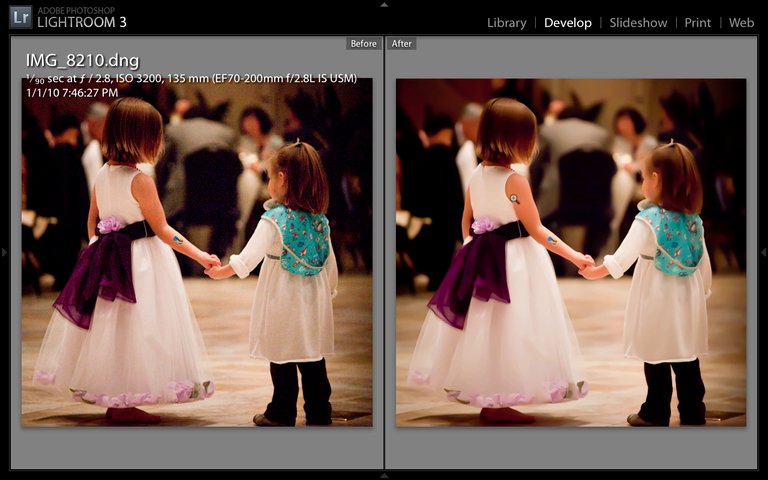The image size is (768, 480).
Task: Expand the left panel with side arrow
Action: [4, 252]
